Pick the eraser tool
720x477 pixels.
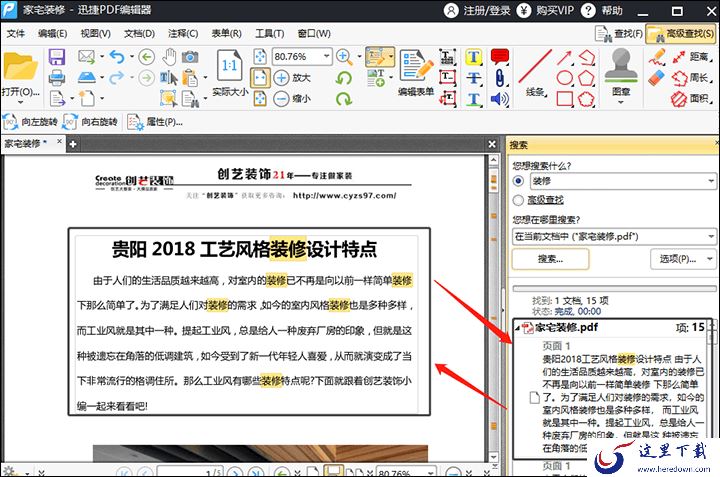[657, 78]
